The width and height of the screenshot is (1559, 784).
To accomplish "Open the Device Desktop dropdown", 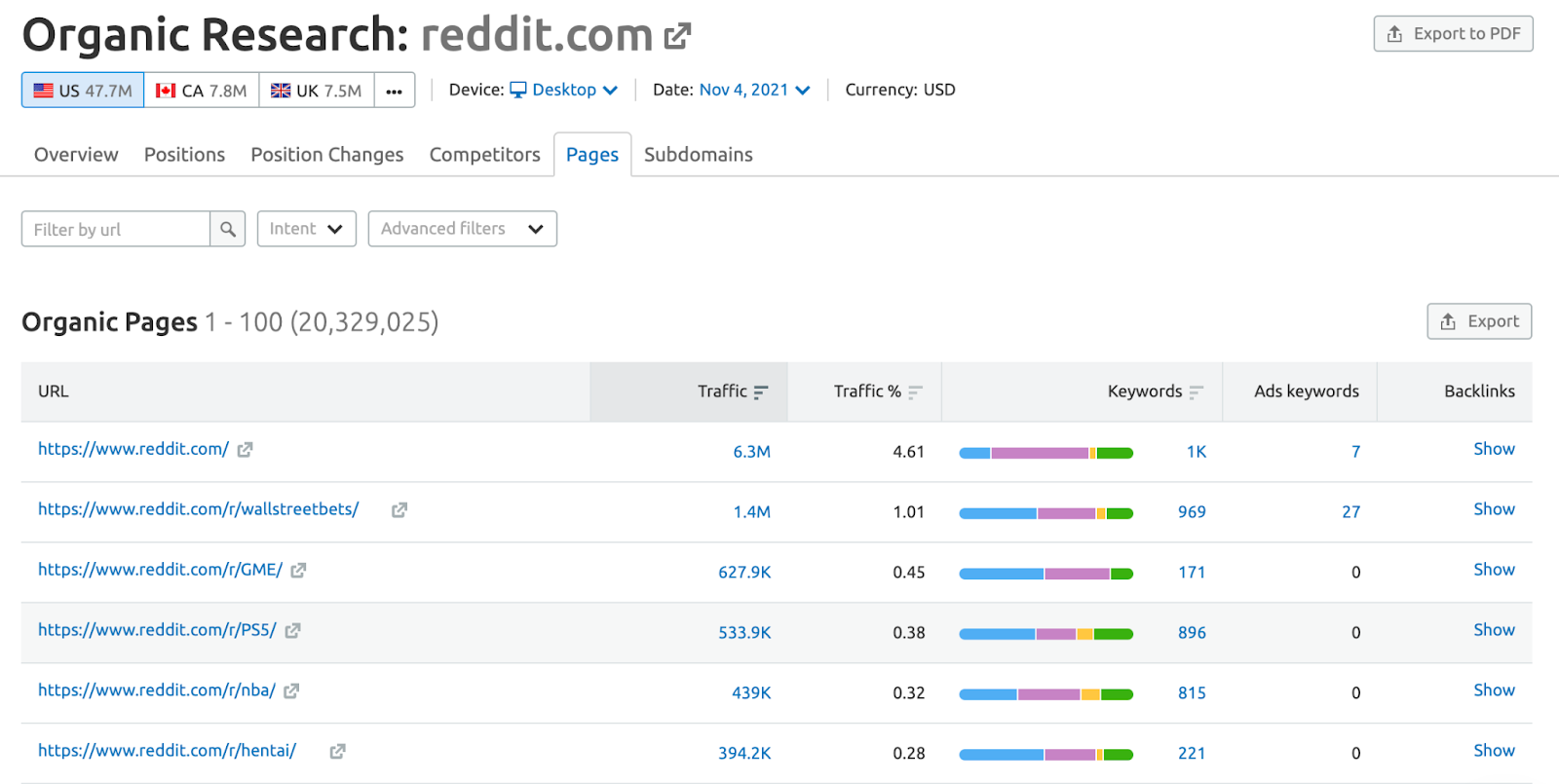I will 564,90.
